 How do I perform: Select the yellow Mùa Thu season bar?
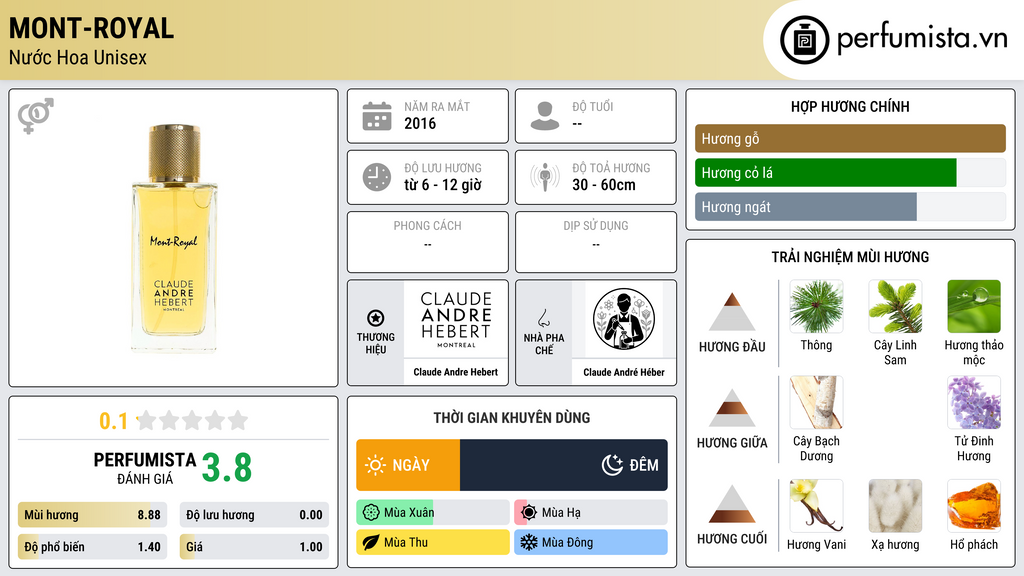433,542
